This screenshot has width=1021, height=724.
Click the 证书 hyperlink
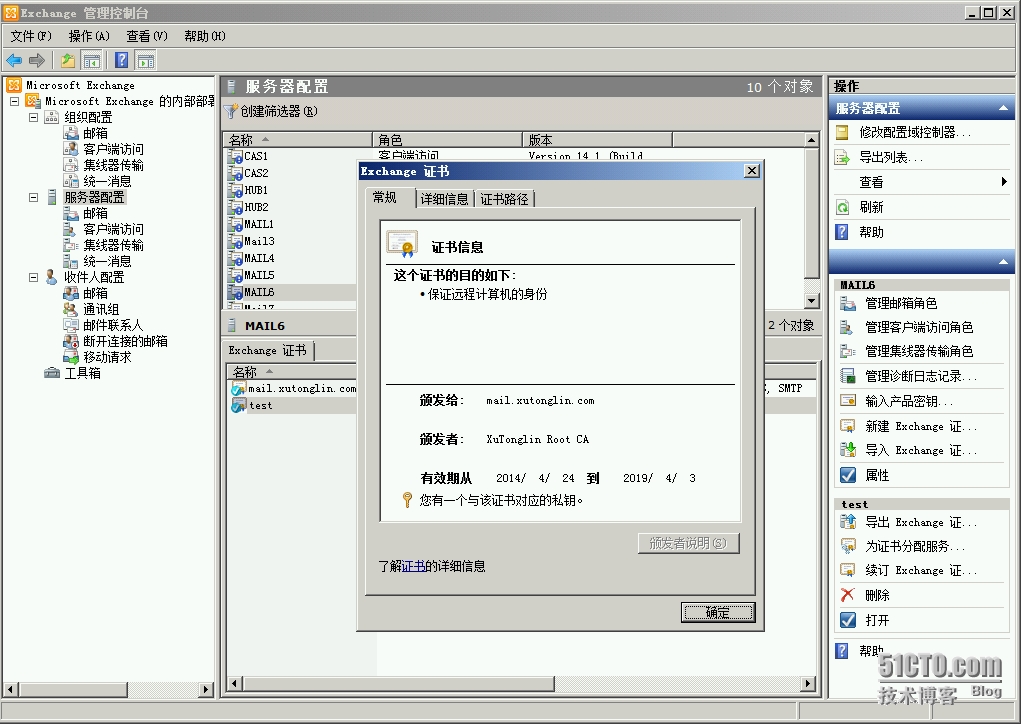pyautogui.click(x=413, y=566)
